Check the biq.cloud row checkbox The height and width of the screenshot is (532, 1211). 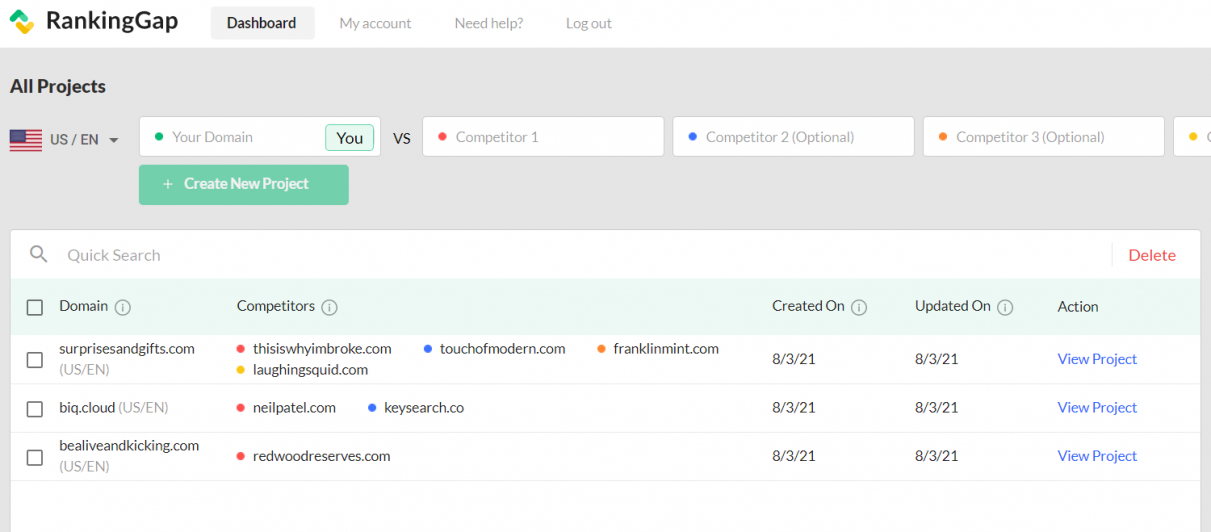point(35,408)
